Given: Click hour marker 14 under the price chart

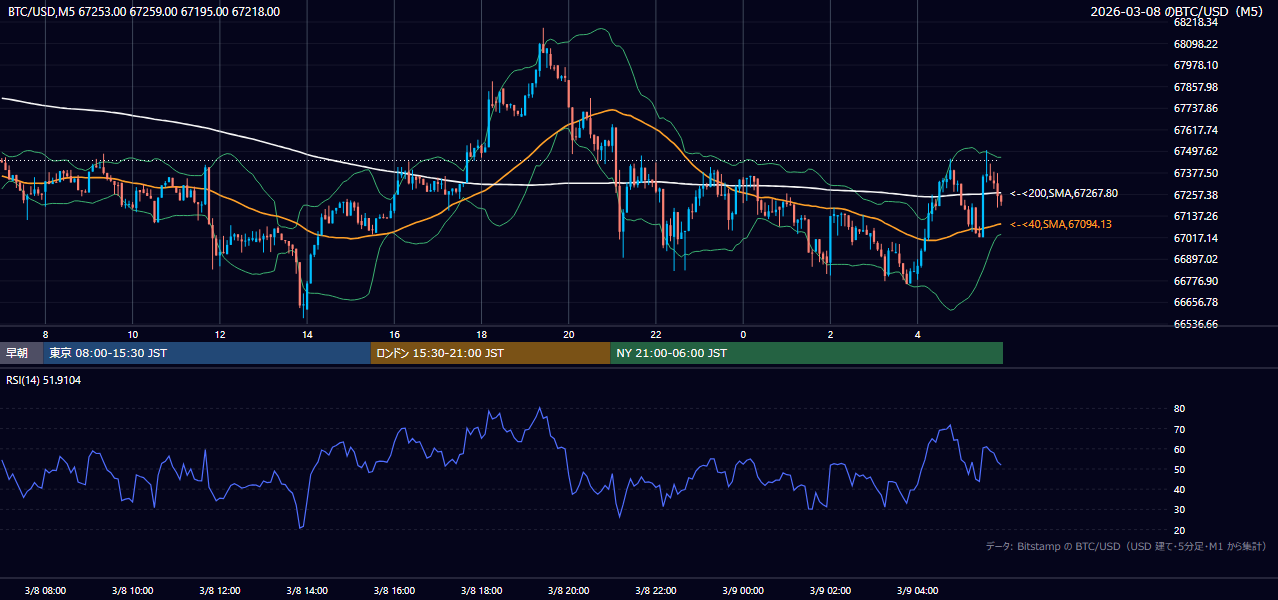Looking at the screenshot, I should point(307,334).
